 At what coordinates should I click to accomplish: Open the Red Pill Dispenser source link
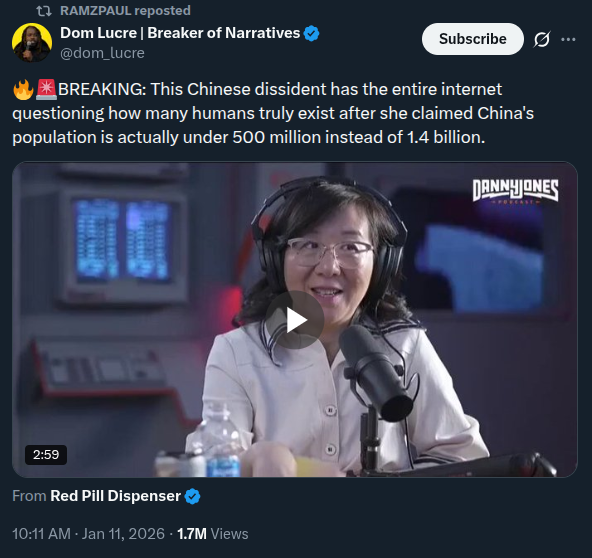click(116, 496)
